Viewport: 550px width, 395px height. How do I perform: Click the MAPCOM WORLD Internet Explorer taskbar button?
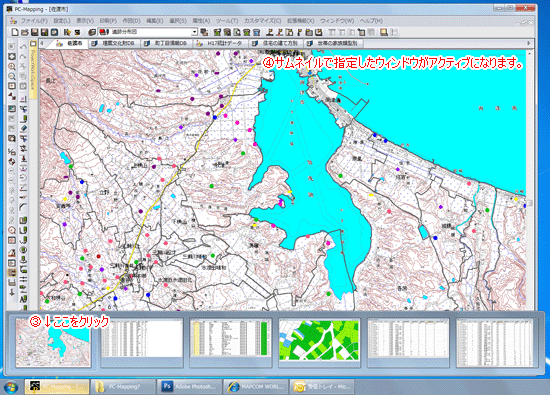pyautogui.click(x=256, y=387)
